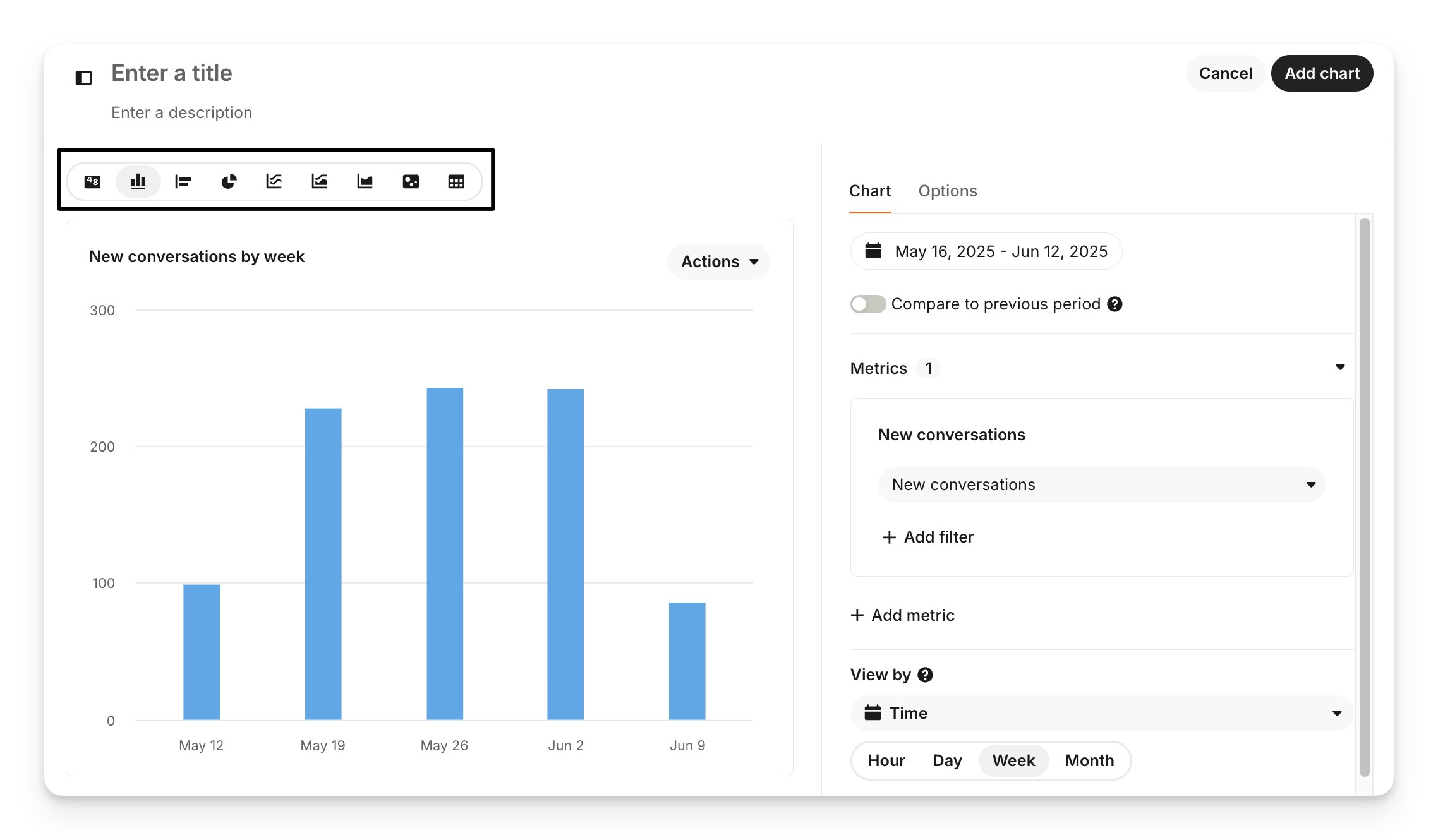Toggle sidebar panel icon beside title
Image resolution: width=1438 pixels, height=840 pixels.
tap(83, 78)
